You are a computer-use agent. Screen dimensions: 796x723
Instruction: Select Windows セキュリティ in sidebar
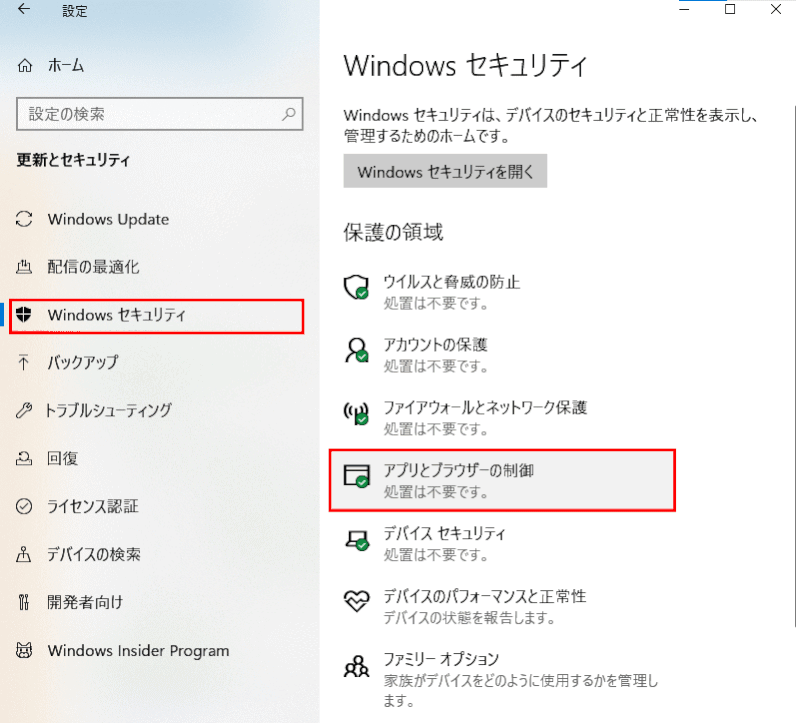click(159, 315)
